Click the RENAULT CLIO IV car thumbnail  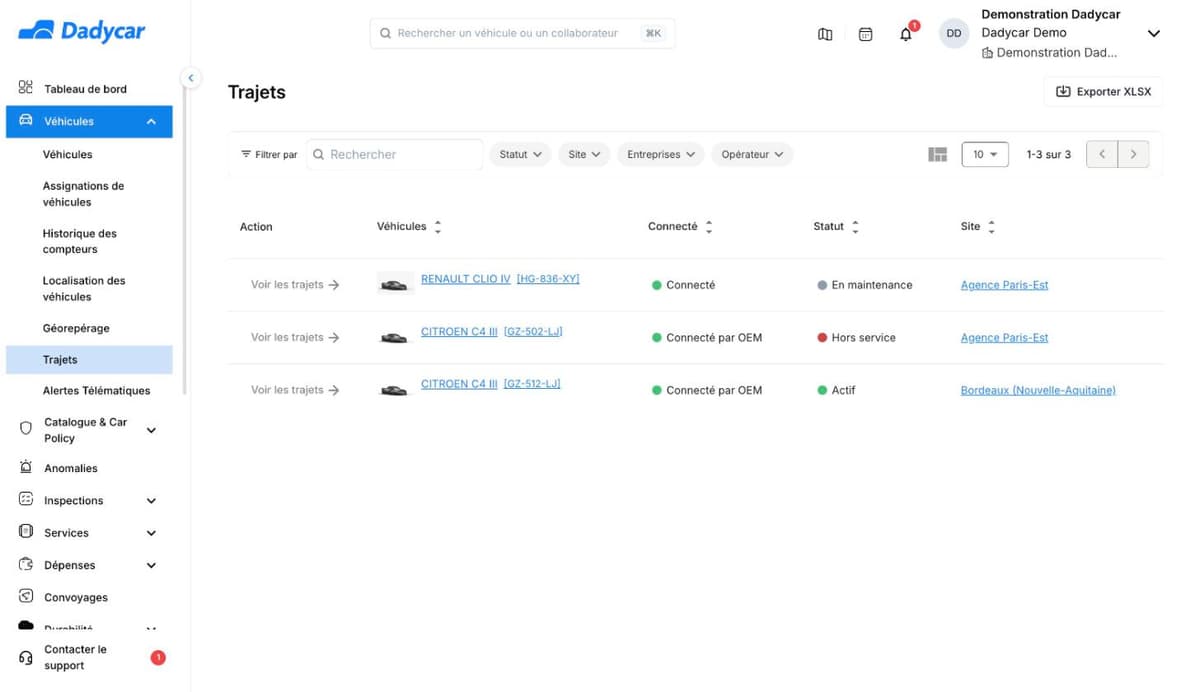point(395,285)
